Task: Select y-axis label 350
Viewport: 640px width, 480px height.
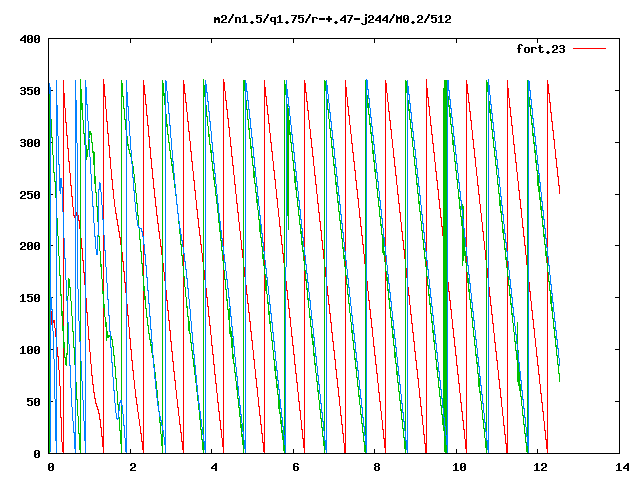Action: 30,91
